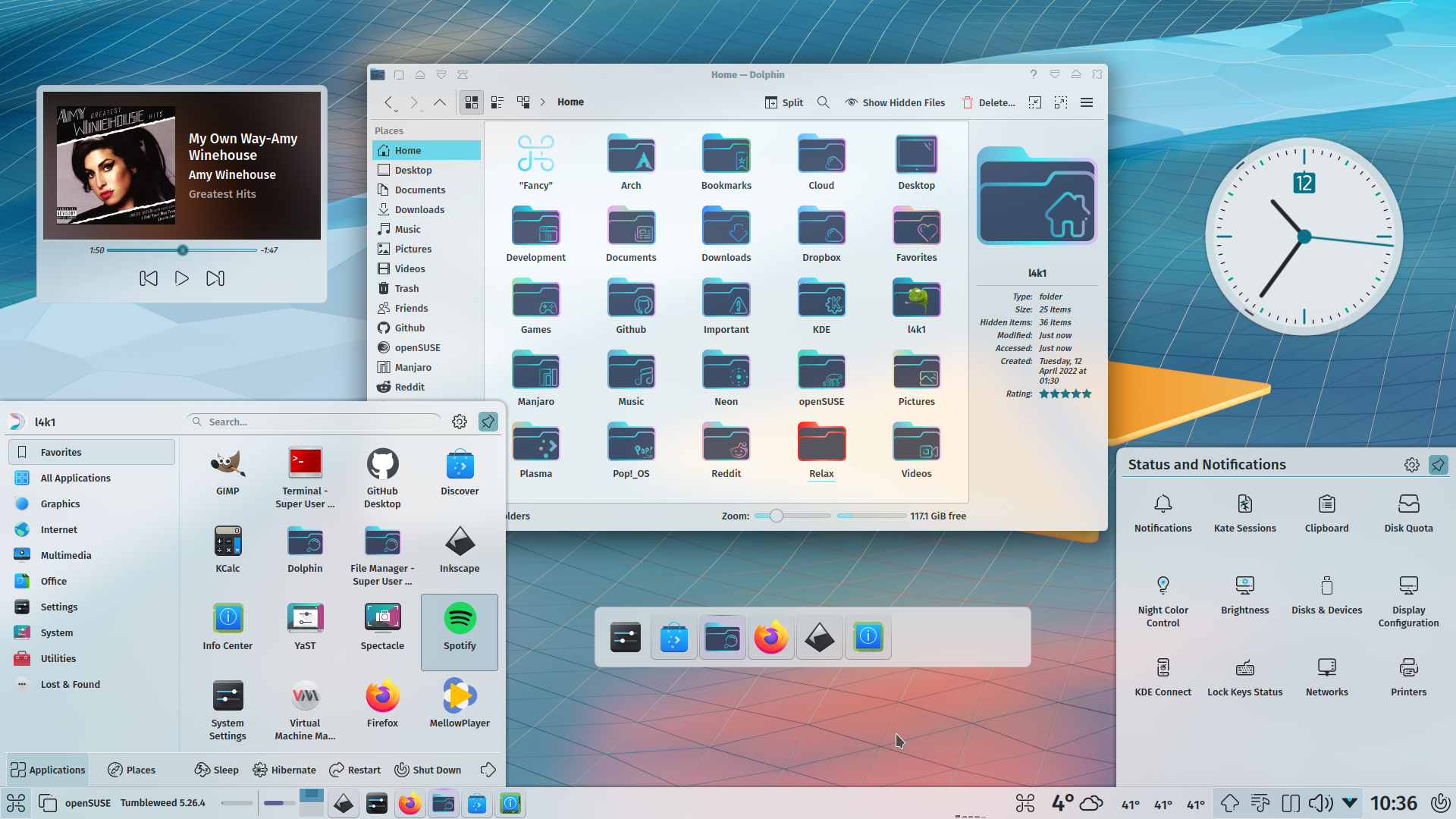Start Firefox from the bottom taskbar
The height and width of the screenshot is (819, 1456).
(x=409, y=803)
